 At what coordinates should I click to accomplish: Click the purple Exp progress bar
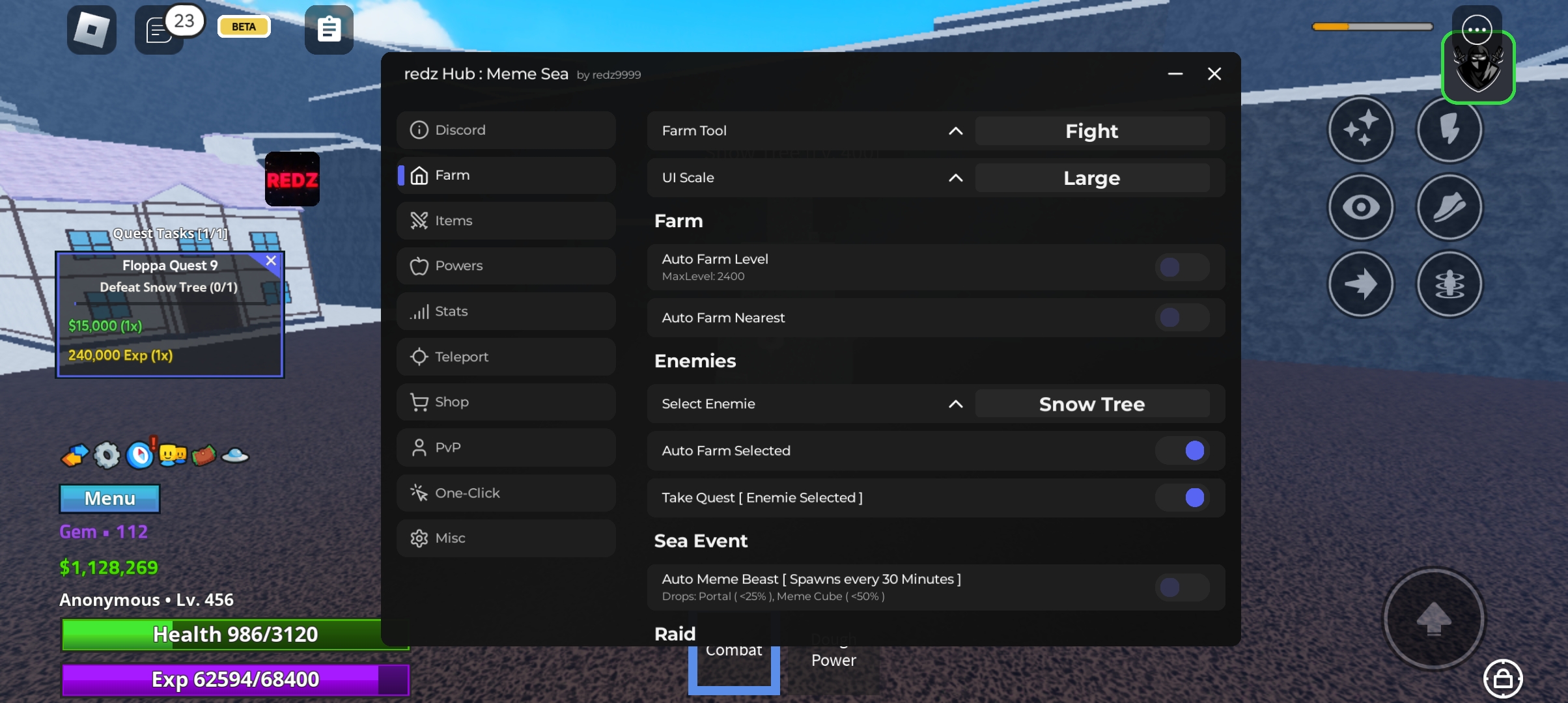[x=234, y=680]
